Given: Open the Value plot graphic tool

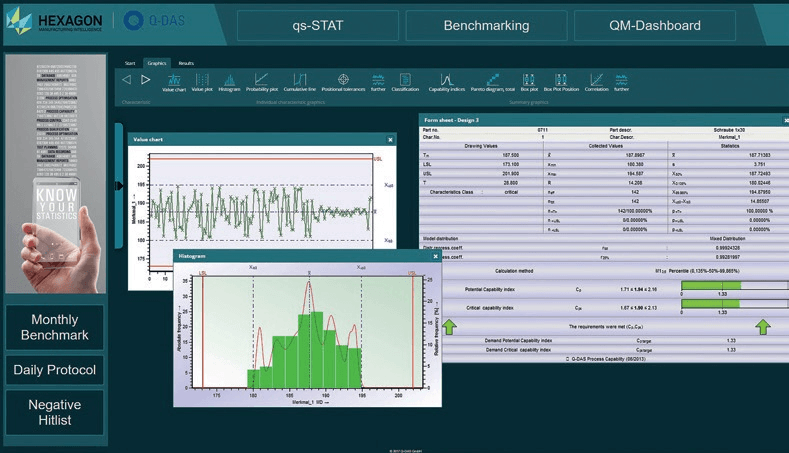Looking at the screenshot, I should (x=202, y=83).
